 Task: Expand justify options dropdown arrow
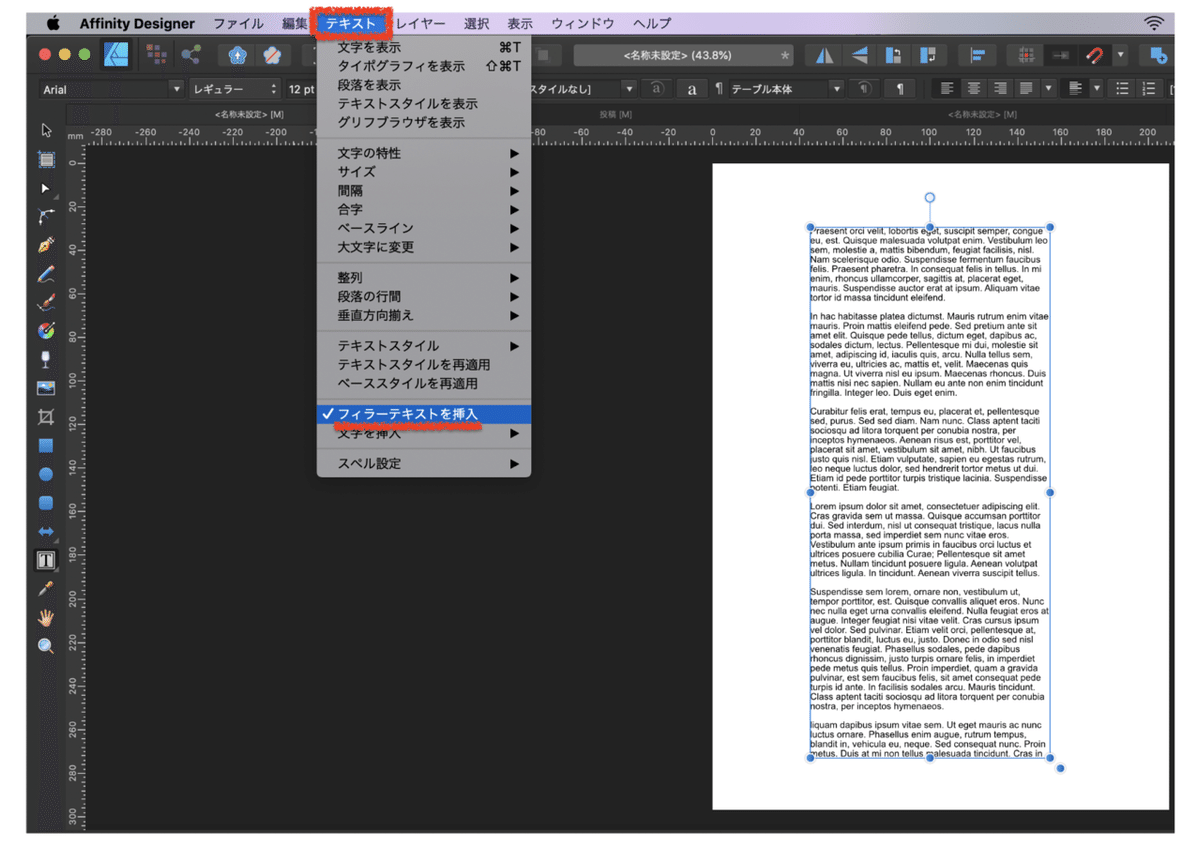click(x=1048, y=89)
